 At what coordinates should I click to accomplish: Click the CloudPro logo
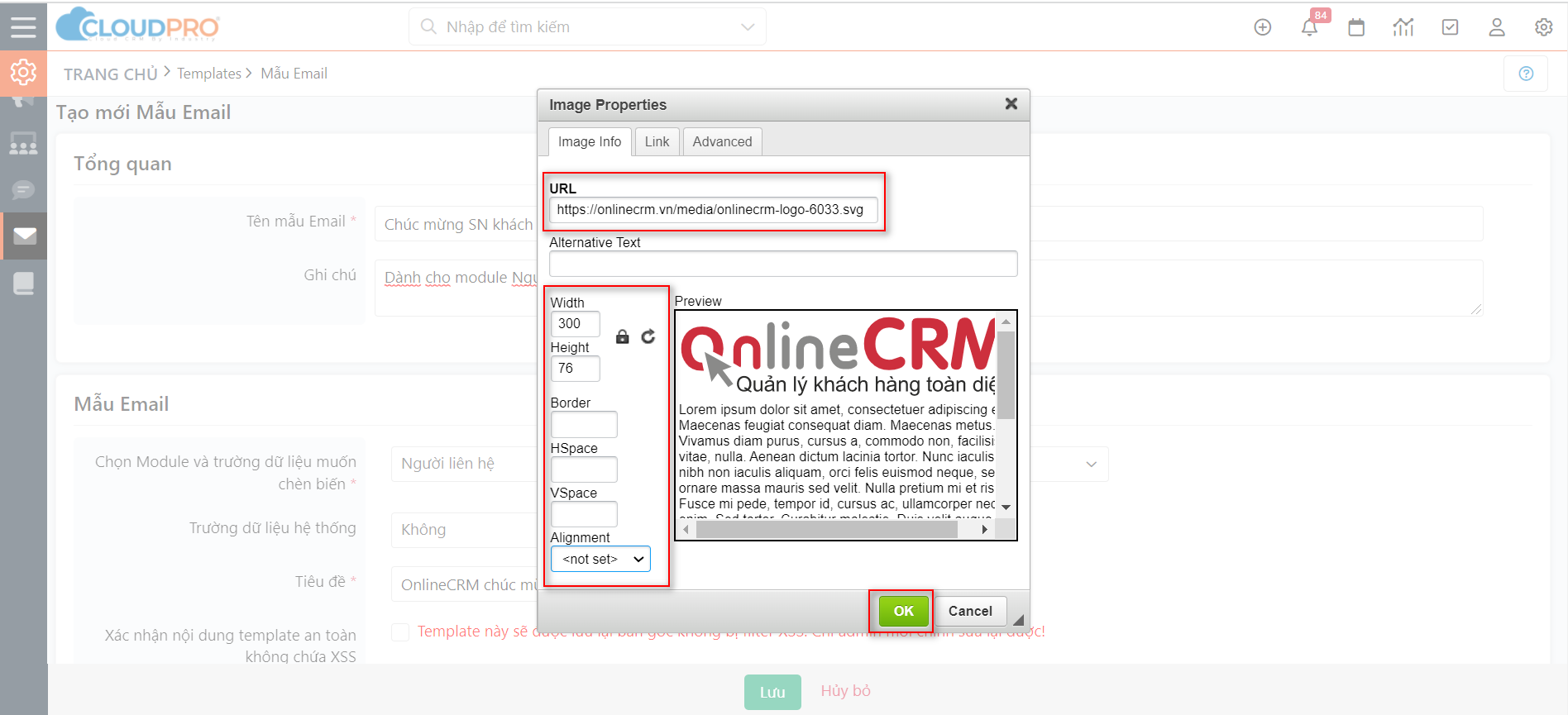click(137, 25)
